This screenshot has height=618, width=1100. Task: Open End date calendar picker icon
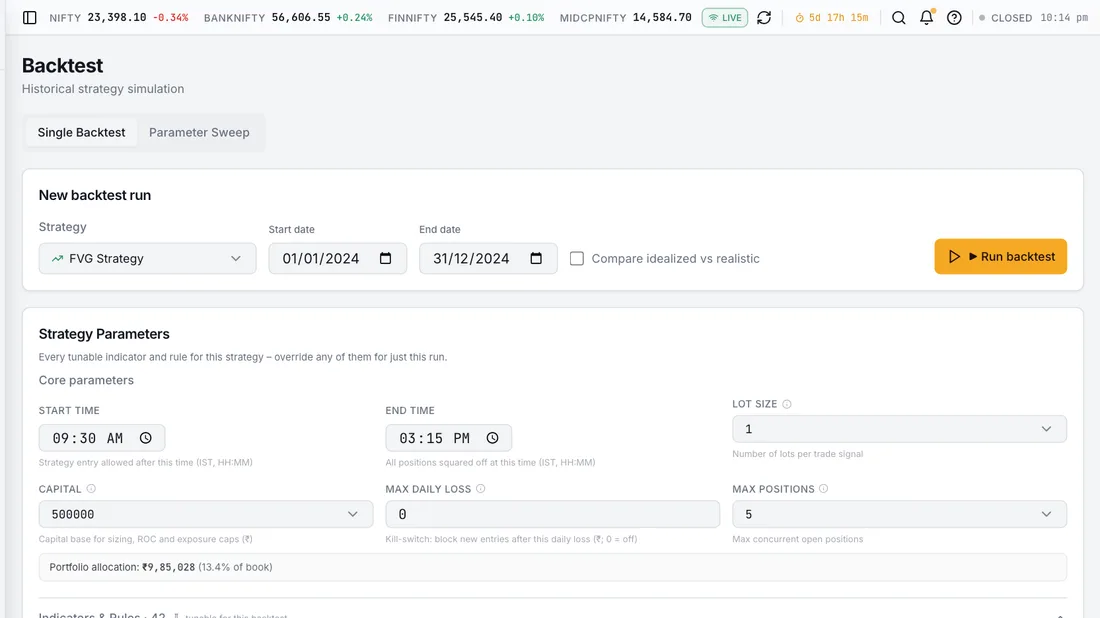pyautogui.click(x=536, y=258)
